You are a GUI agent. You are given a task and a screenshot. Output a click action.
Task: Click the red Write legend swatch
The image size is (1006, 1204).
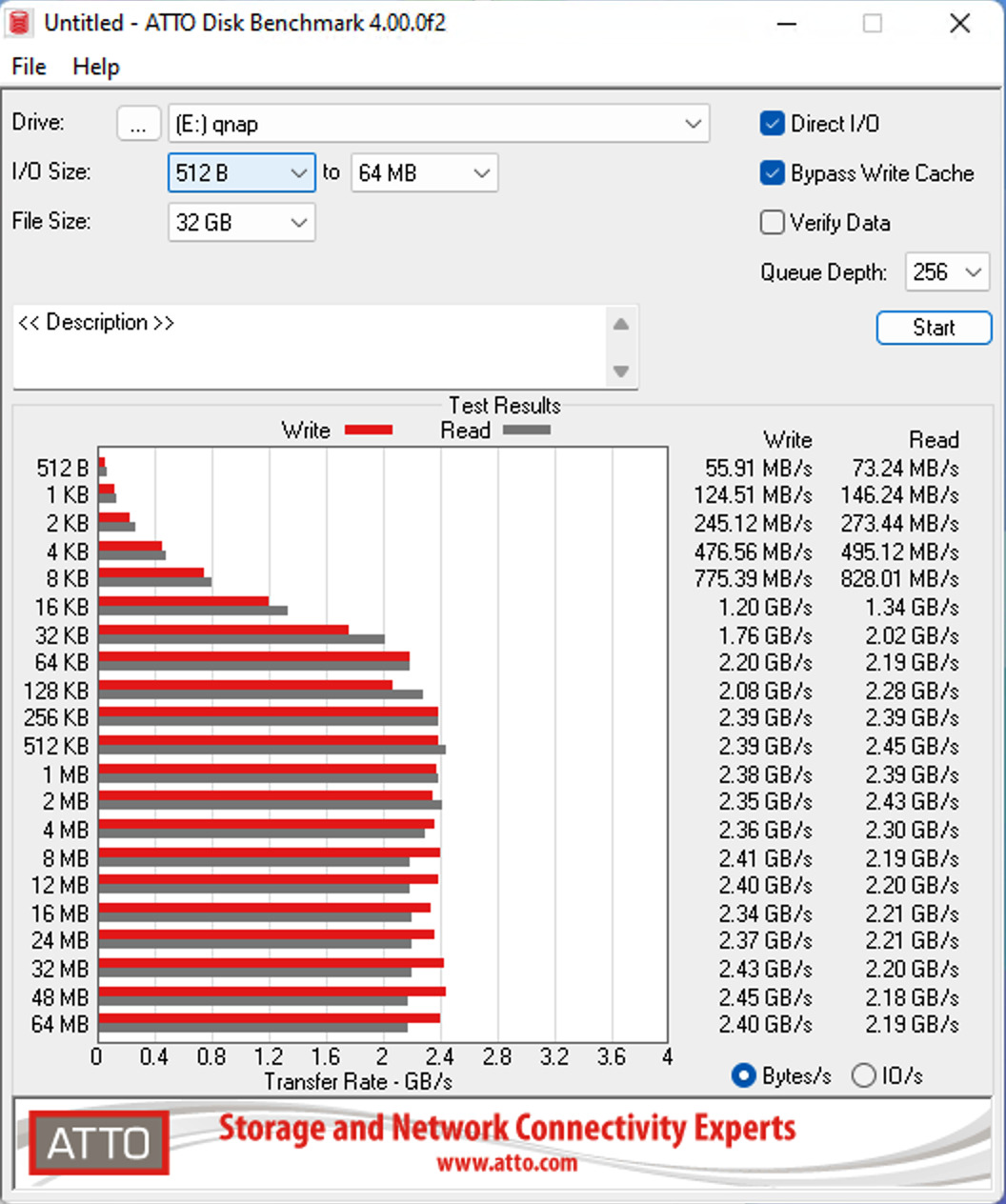[x=369, y=431]
